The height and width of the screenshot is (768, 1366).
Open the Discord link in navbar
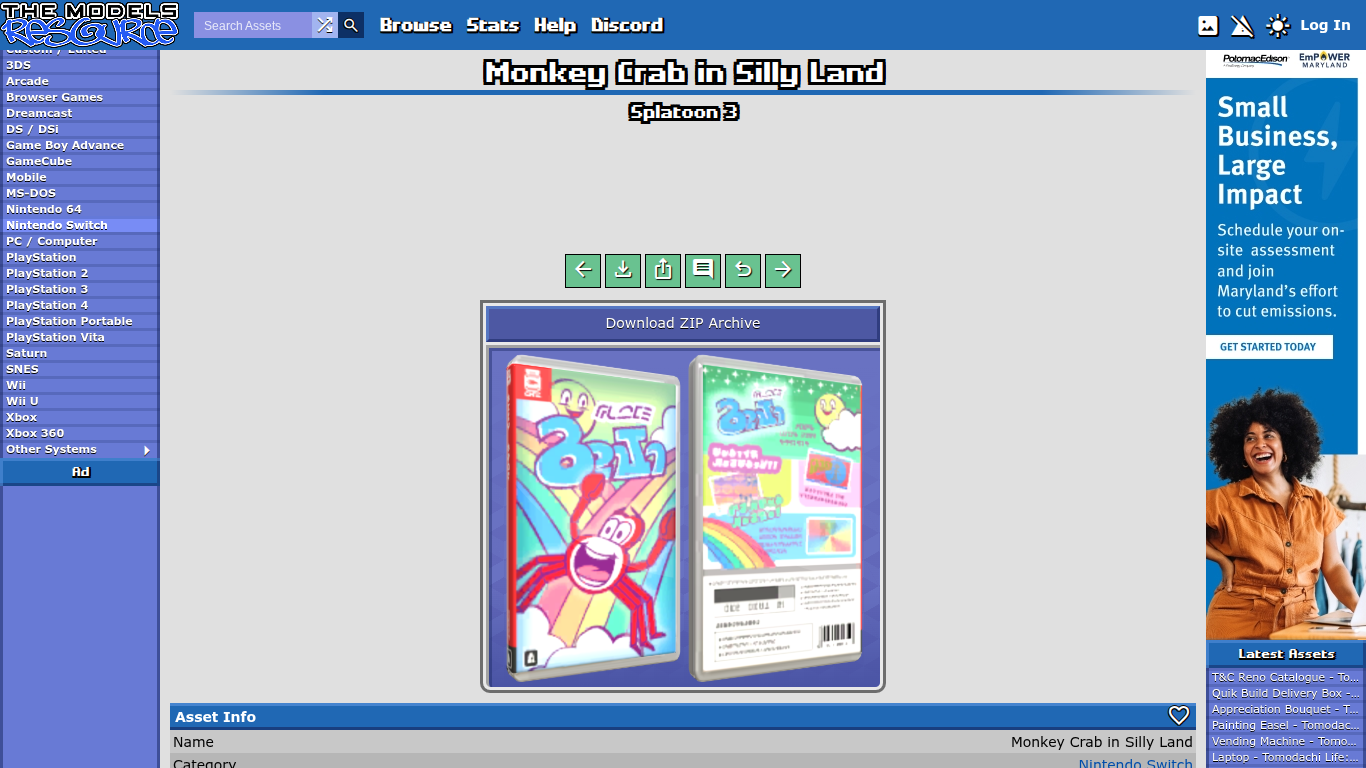pyautogui.click(x=627, y=25)
